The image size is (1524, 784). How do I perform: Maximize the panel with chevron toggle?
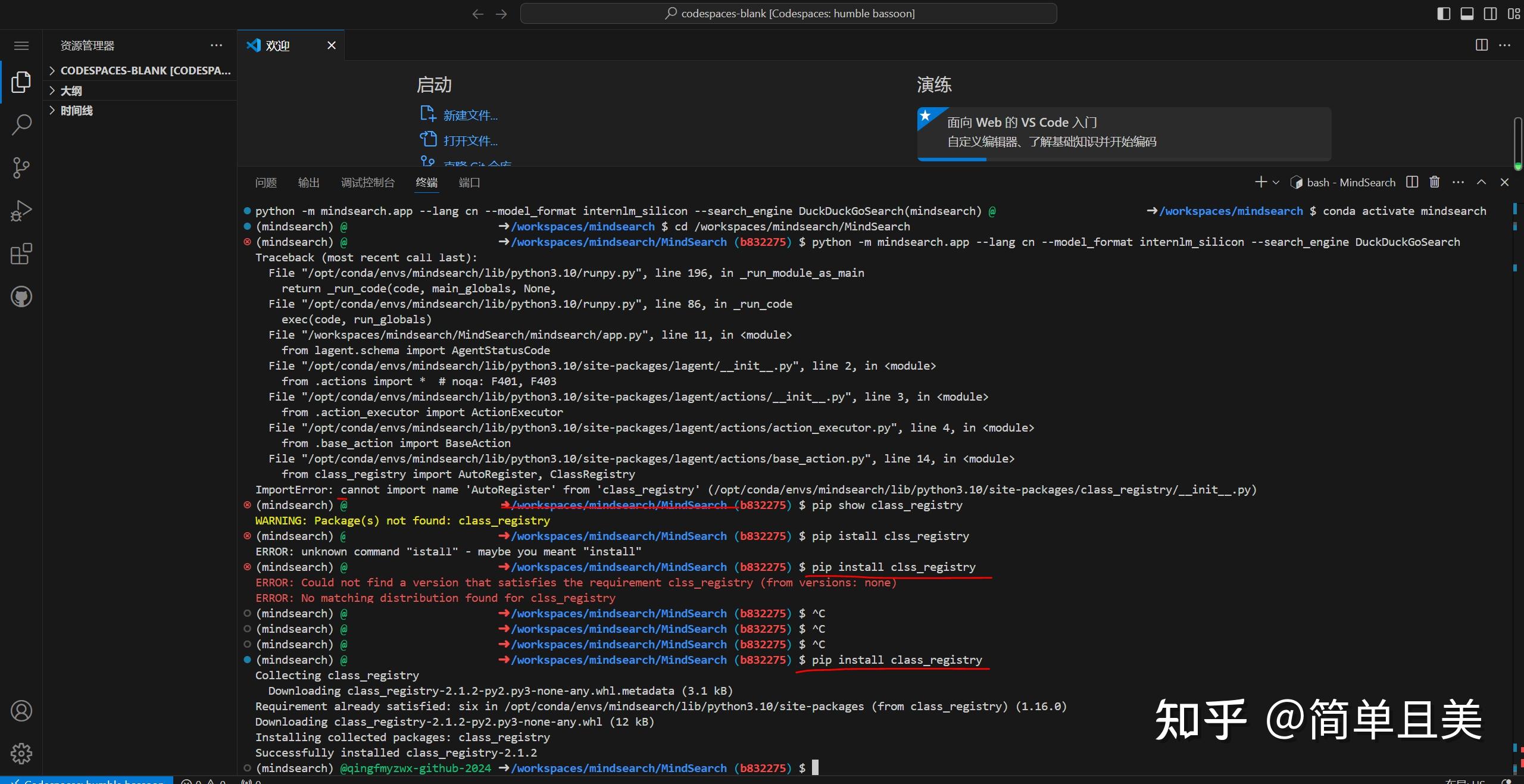click(x=1481, y=182)
